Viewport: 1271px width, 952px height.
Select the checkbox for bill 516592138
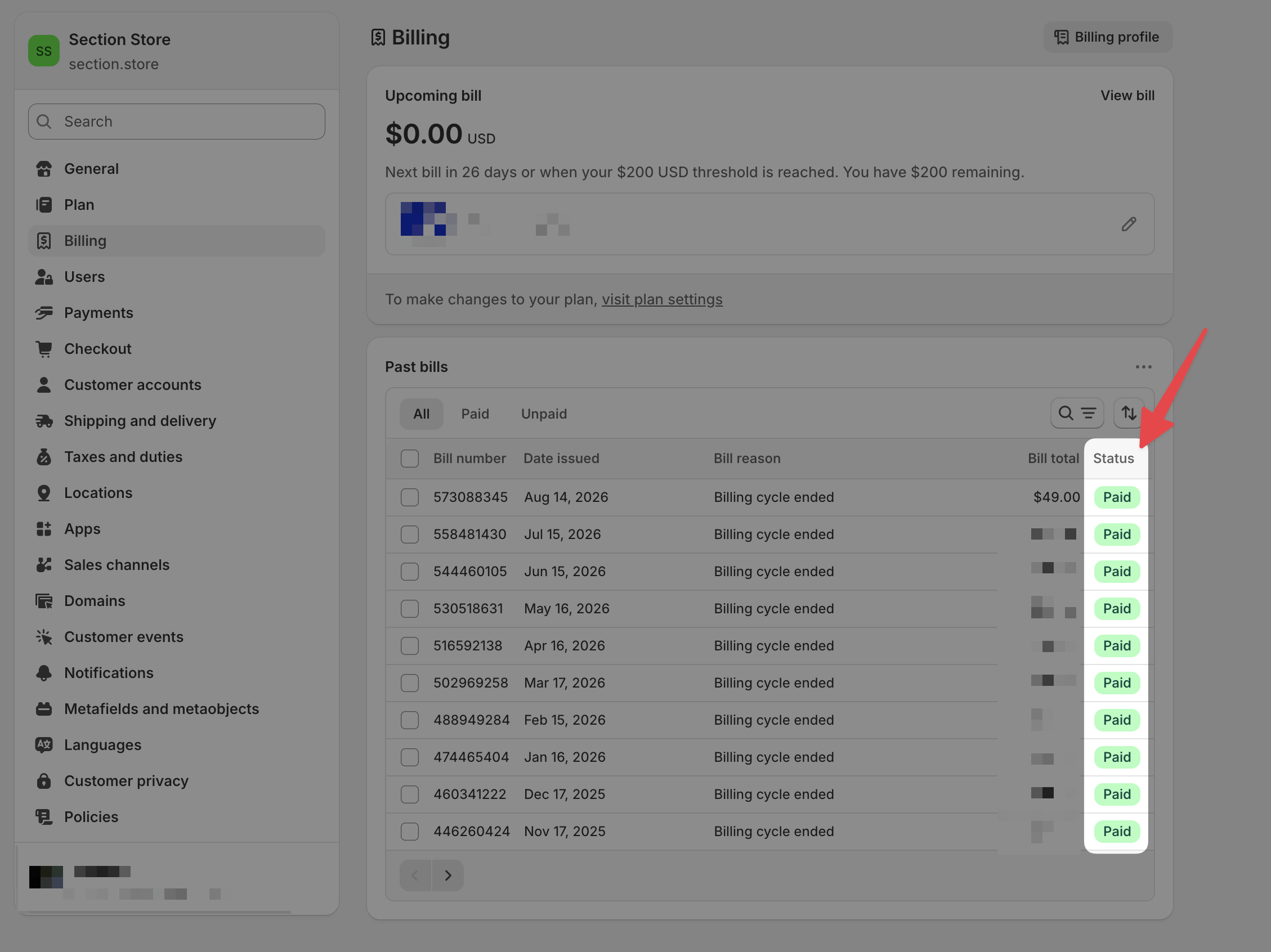[410, 646]
